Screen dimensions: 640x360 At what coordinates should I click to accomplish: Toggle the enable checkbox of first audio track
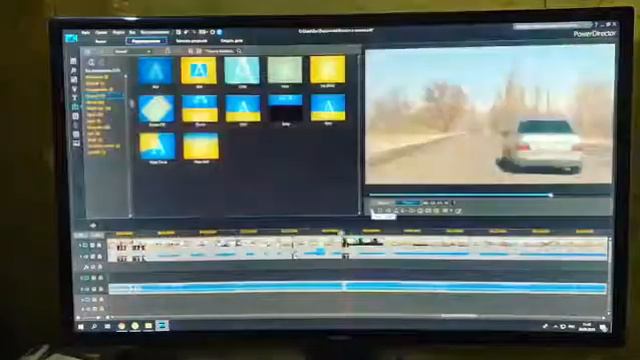[x=93, y=257]
